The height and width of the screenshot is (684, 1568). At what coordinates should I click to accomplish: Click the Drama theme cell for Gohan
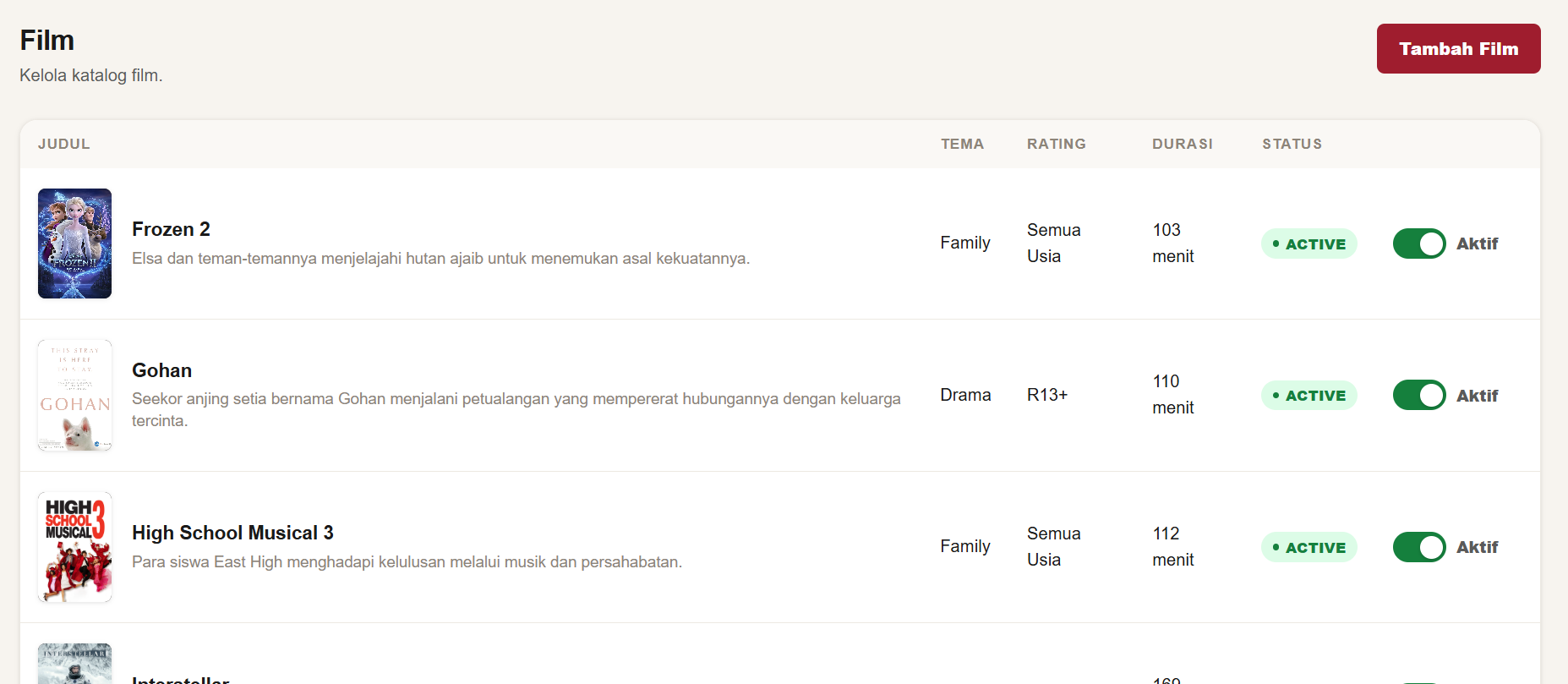pos(965,395)
